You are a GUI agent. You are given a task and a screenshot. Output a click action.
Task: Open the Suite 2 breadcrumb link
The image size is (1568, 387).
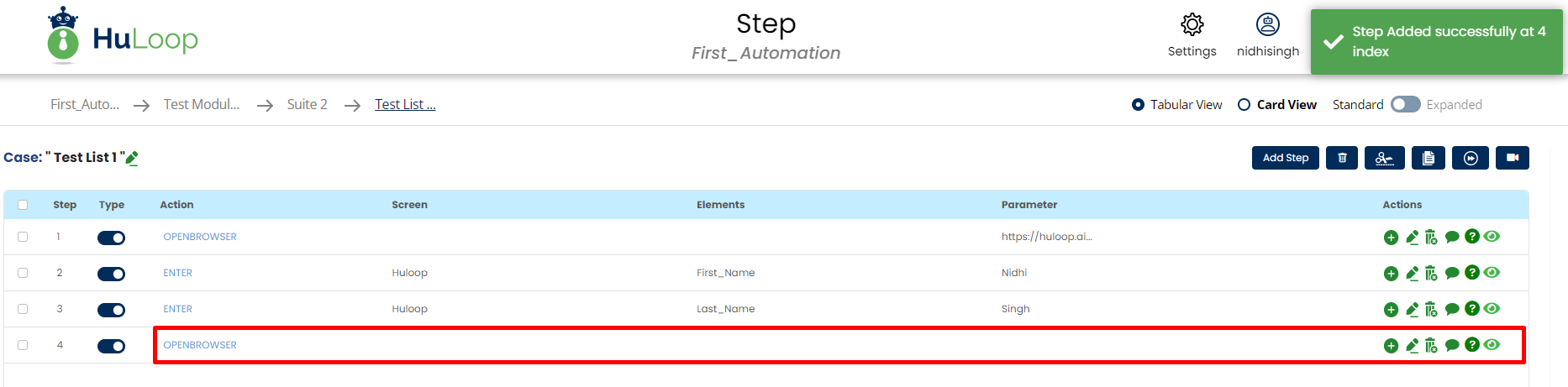pyautogui.click(x=307, y=104)
